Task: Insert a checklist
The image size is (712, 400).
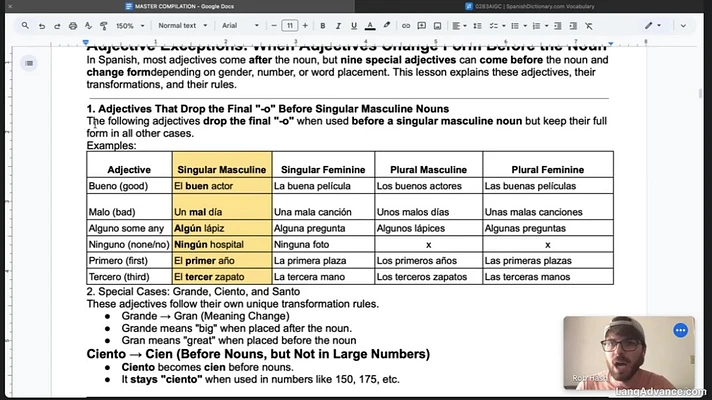Action: click(493, 26)
